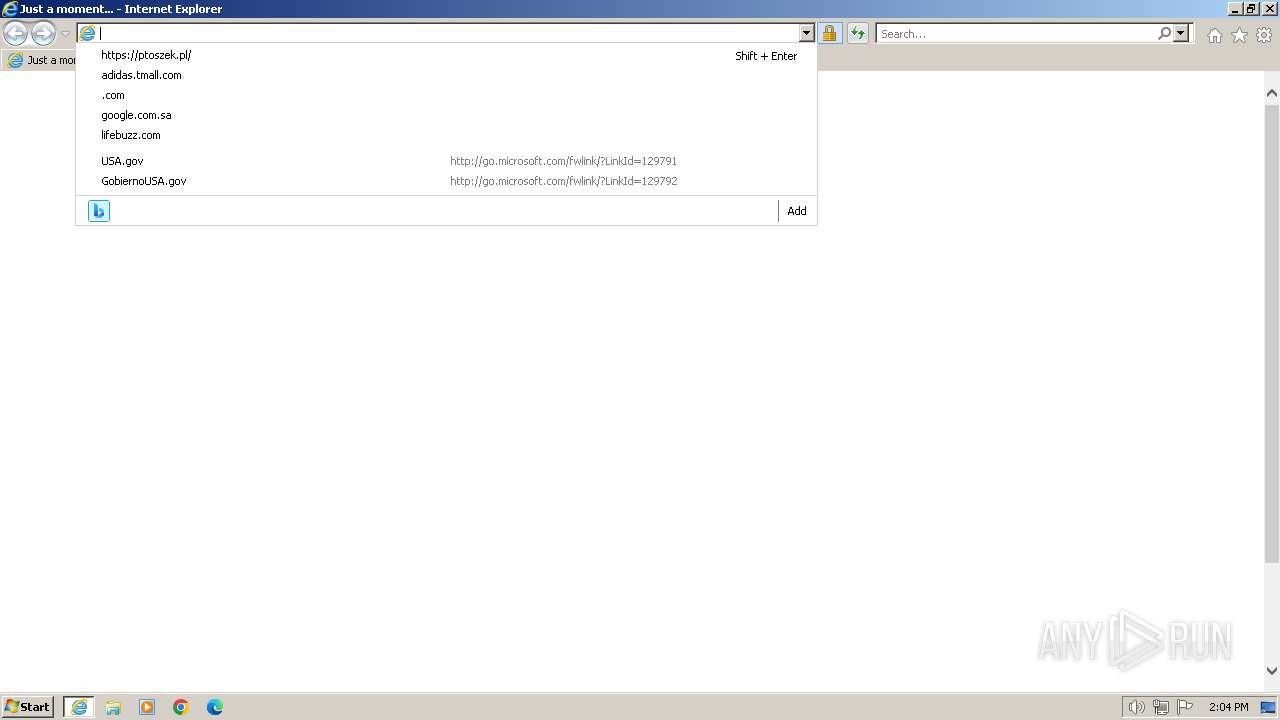Open Windows Media Player taskbar icon
Viewport: 1280px width, 720px height.
tap(147, 707)
